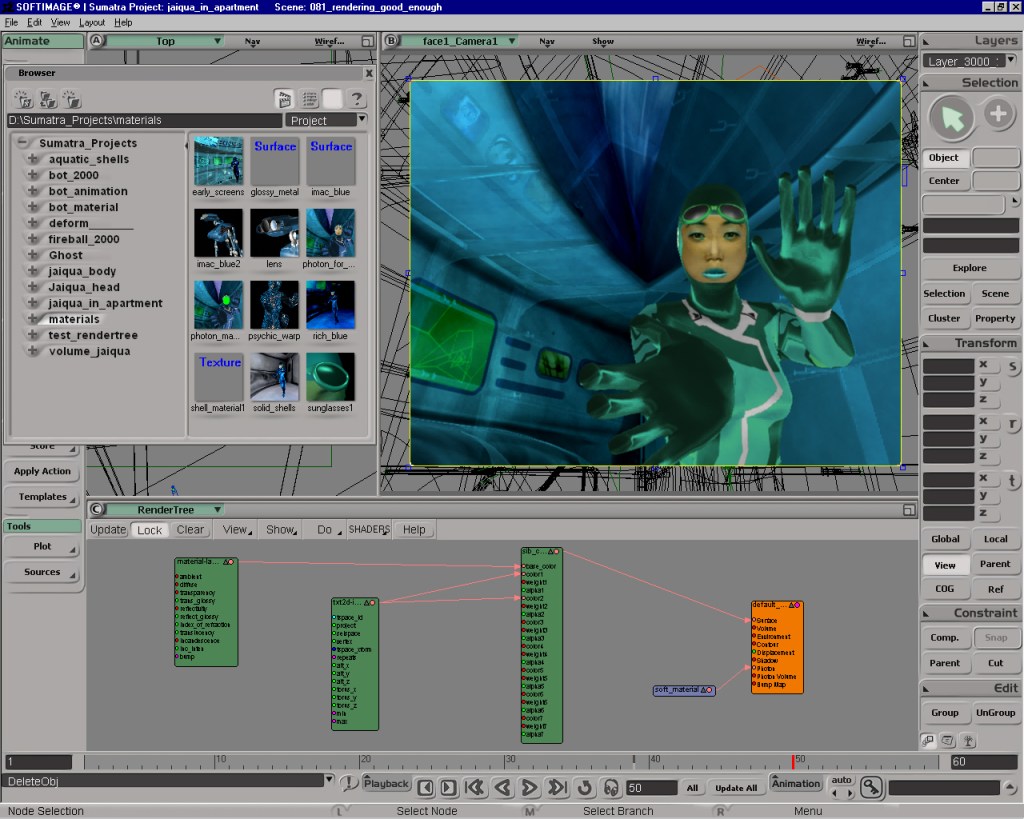Open the SHADERS menu in RenderTree
Image resolution: width=1024 pixels, height=819 pixels.
click(369, 530)
